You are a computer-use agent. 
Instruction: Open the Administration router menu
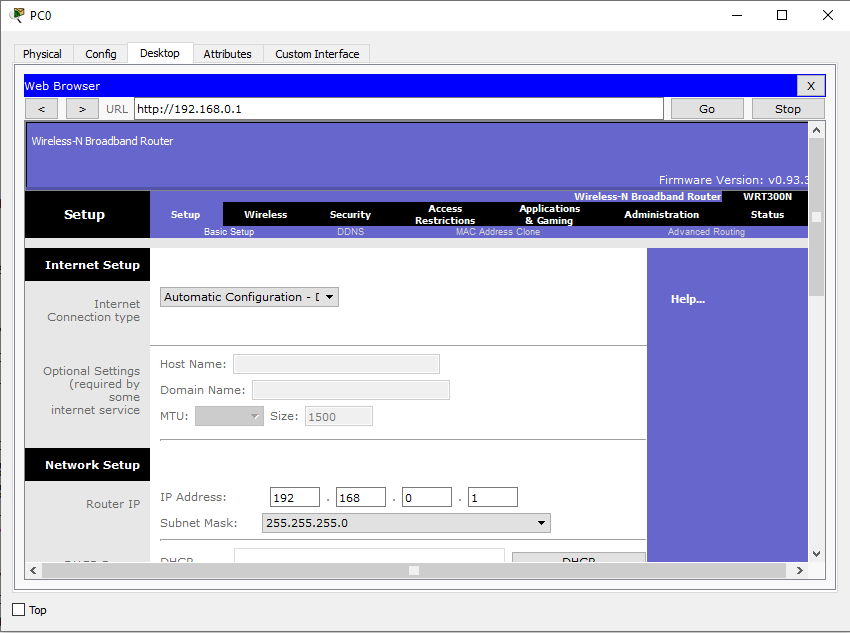[661, 215]
